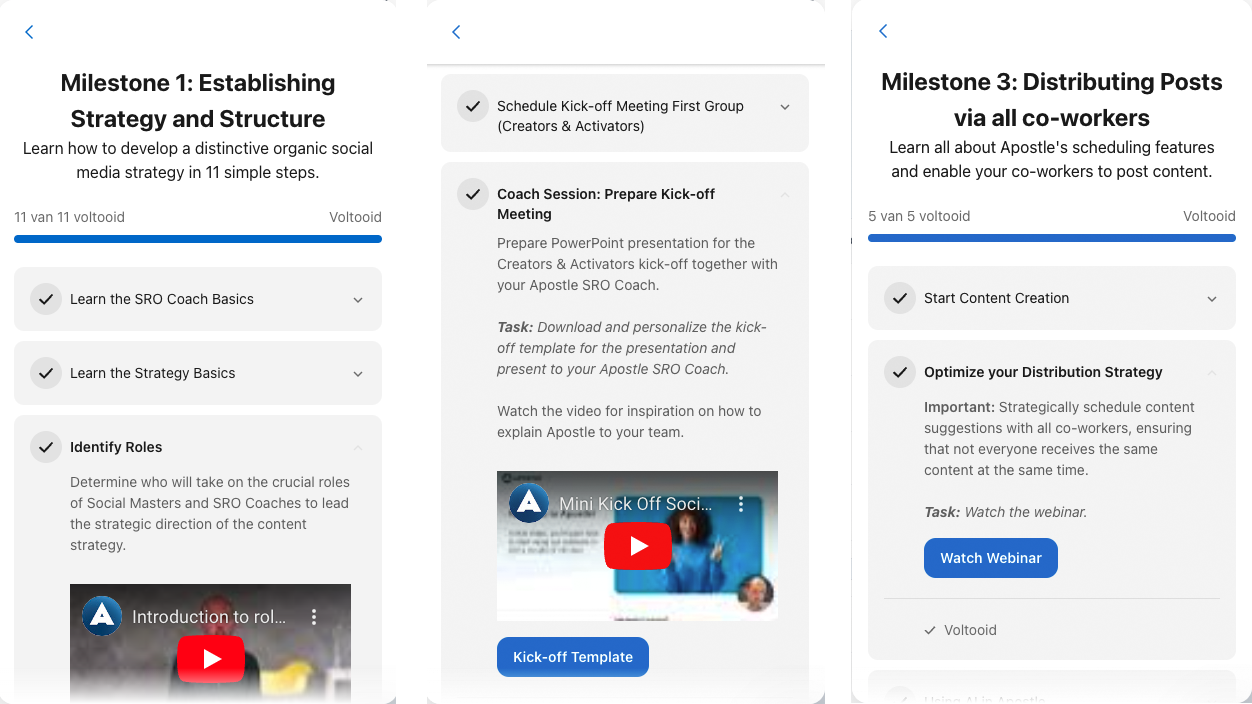Toggle checkmark for Identify Roles step
The width and height of the screenshot is (1252, 704).
click(x=46, y=447)
